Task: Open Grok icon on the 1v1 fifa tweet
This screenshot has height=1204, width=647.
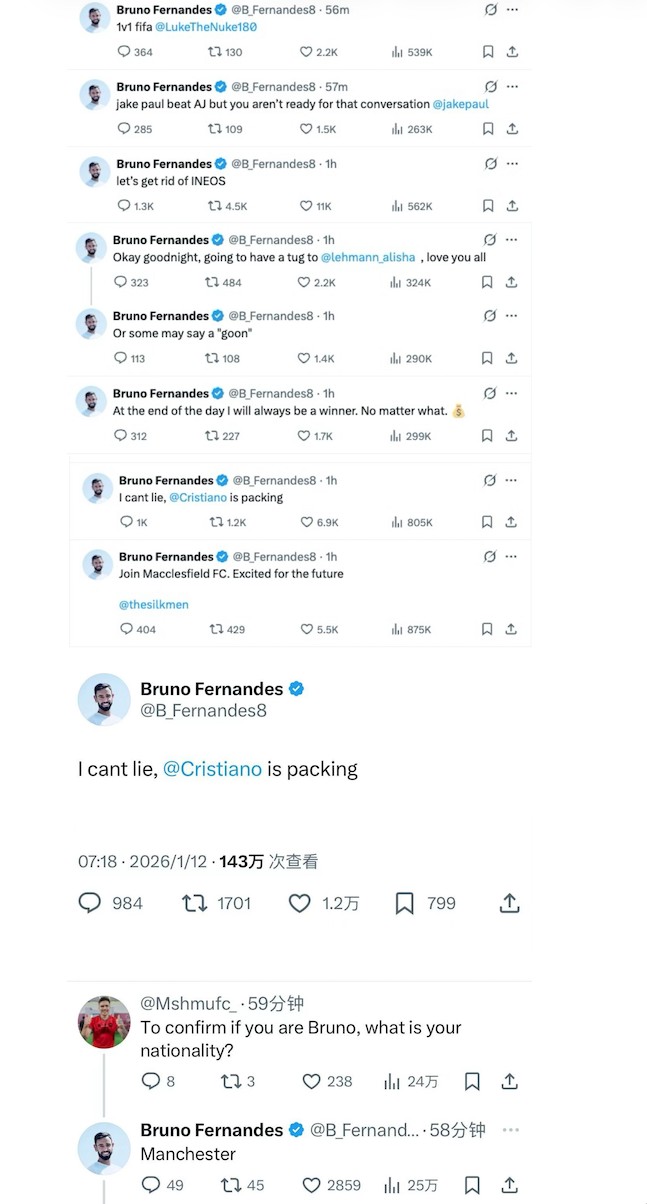Action: click(x=490, y=9)
